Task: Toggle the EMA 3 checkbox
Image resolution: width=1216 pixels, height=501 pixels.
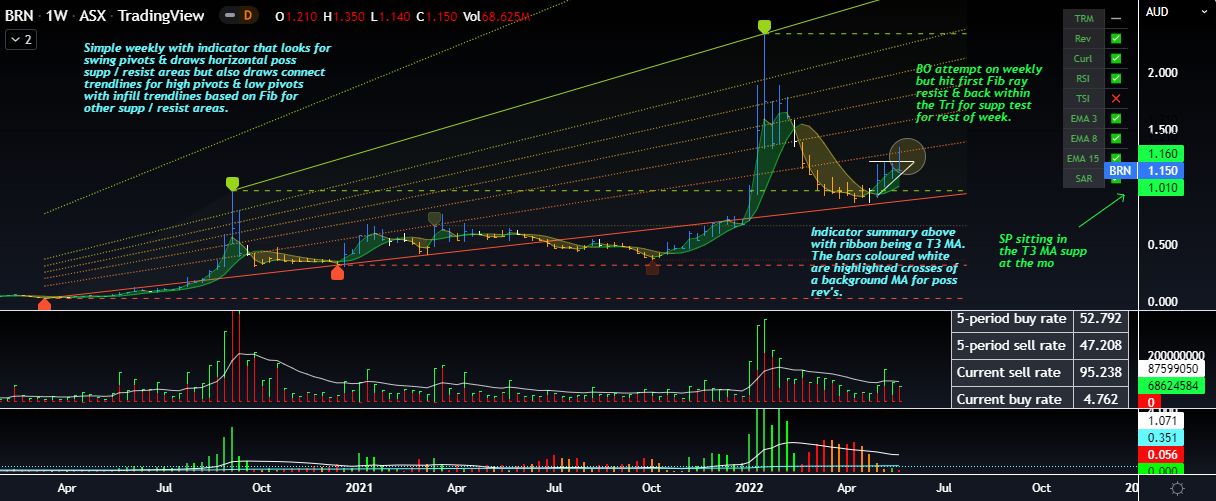Action: (x=1116, y=118)
